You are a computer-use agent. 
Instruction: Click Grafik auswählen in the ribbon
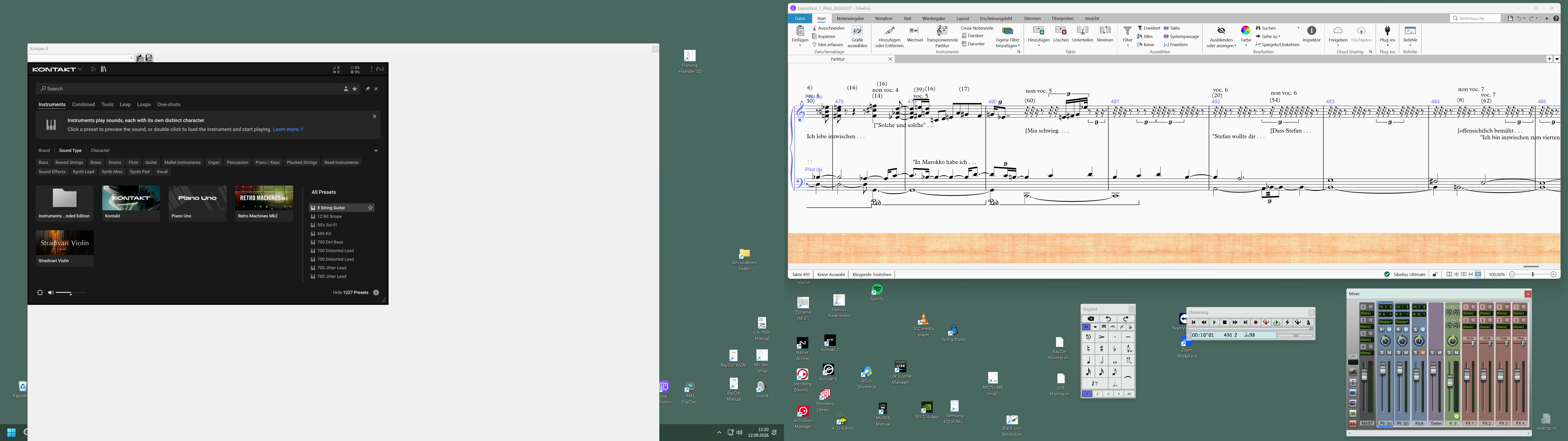[858, 37]
